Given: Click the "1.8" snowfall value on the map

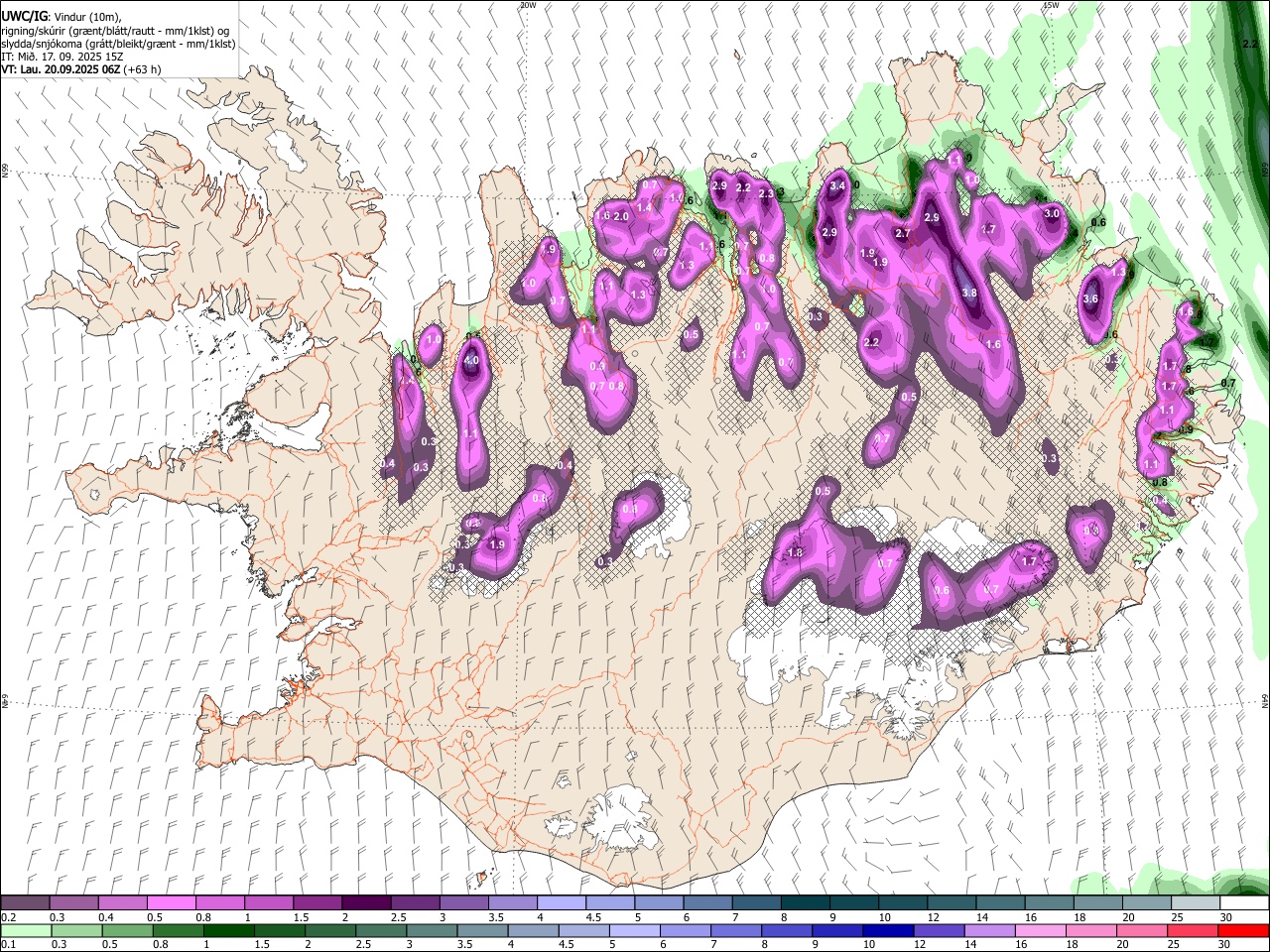Looking at the screenshot, I should 795,552.
